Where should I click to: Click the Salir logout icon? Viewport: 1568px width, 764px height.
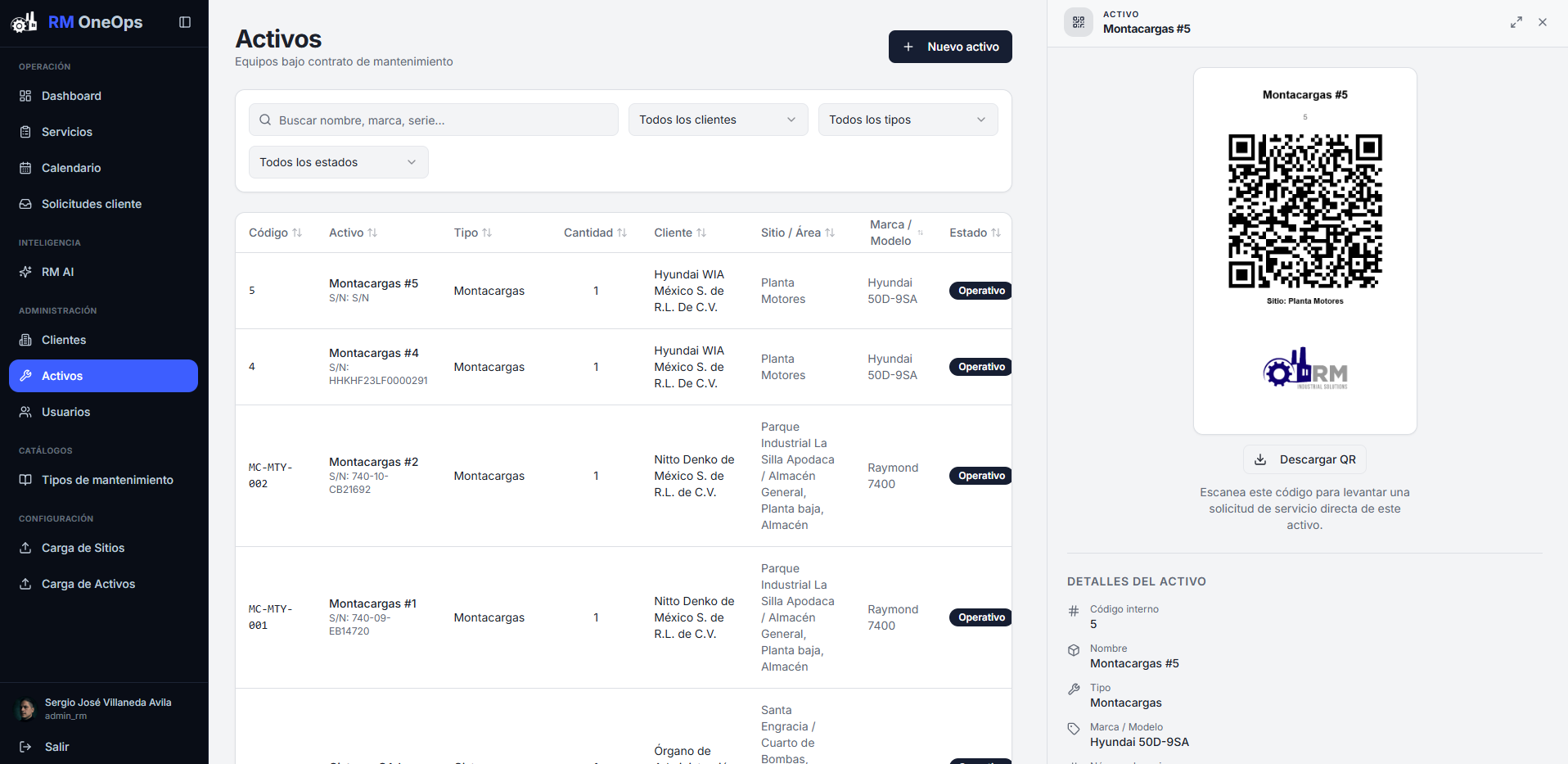click(25, 747)
